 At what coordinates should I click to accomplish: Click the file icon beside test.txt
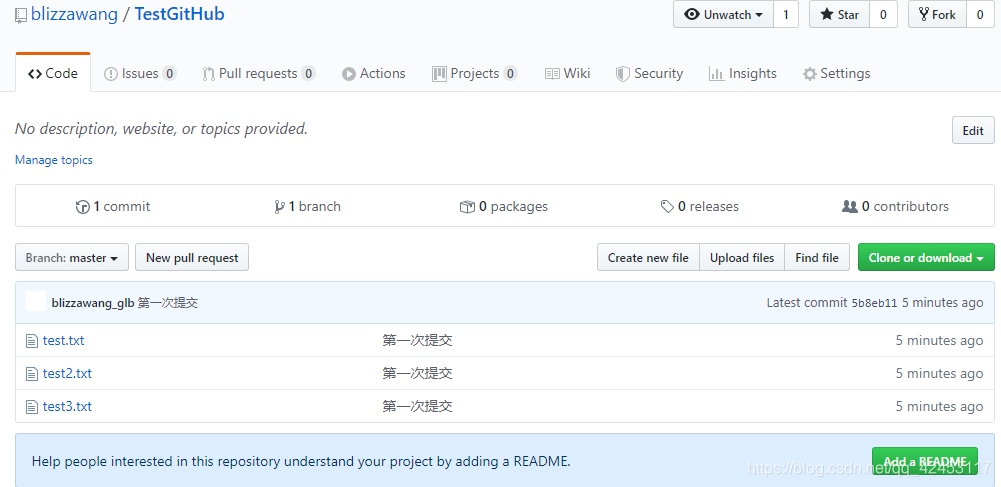(x=32, y=341)
